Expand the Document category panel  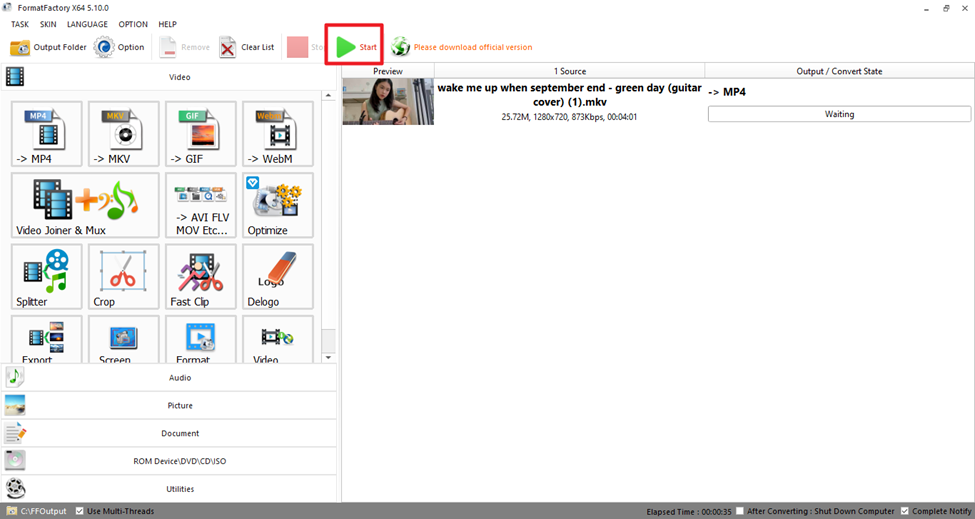click(169, 433)
